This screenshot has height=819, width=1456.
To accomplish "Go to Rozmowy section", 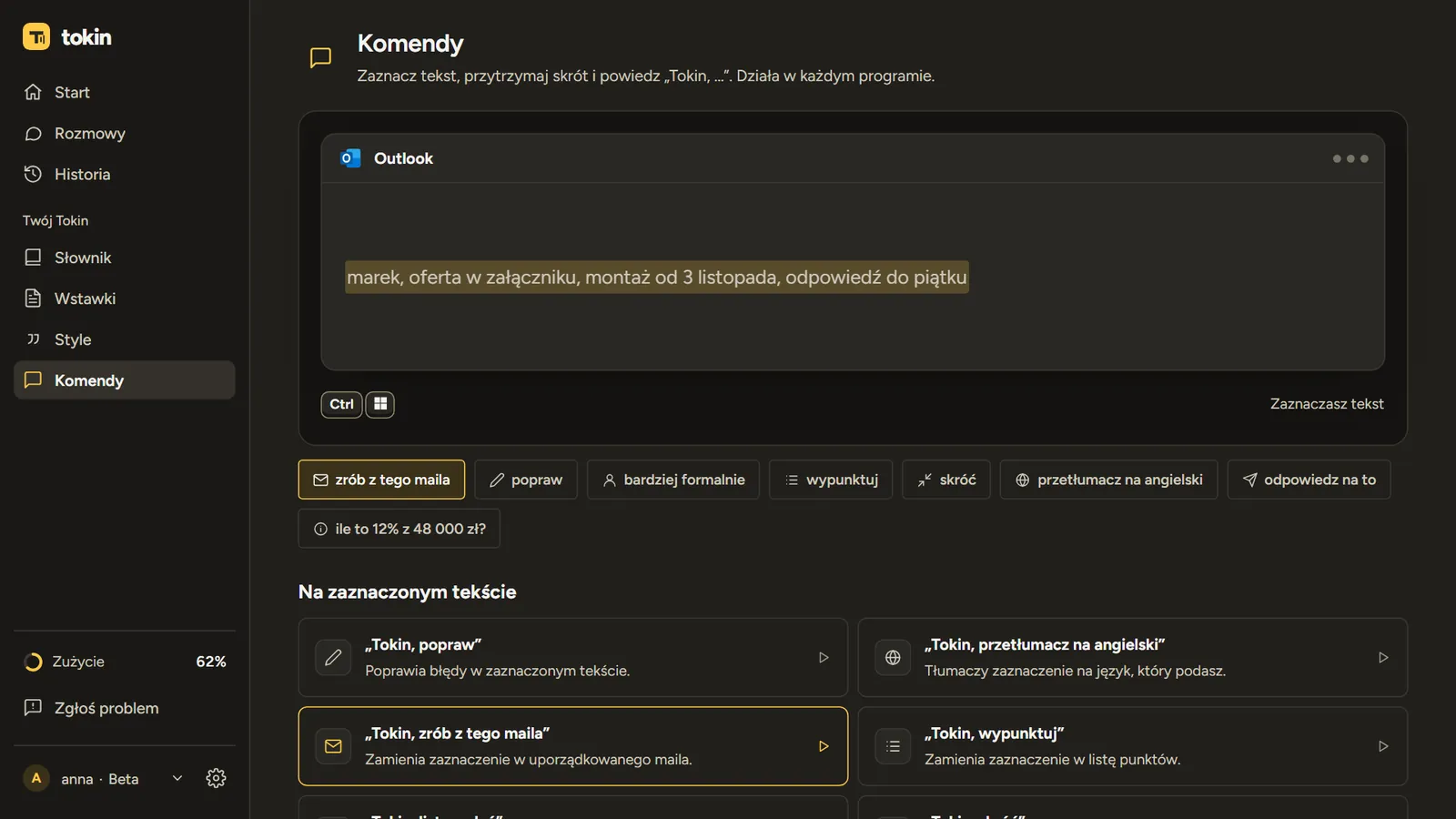I will click(124, 133).
